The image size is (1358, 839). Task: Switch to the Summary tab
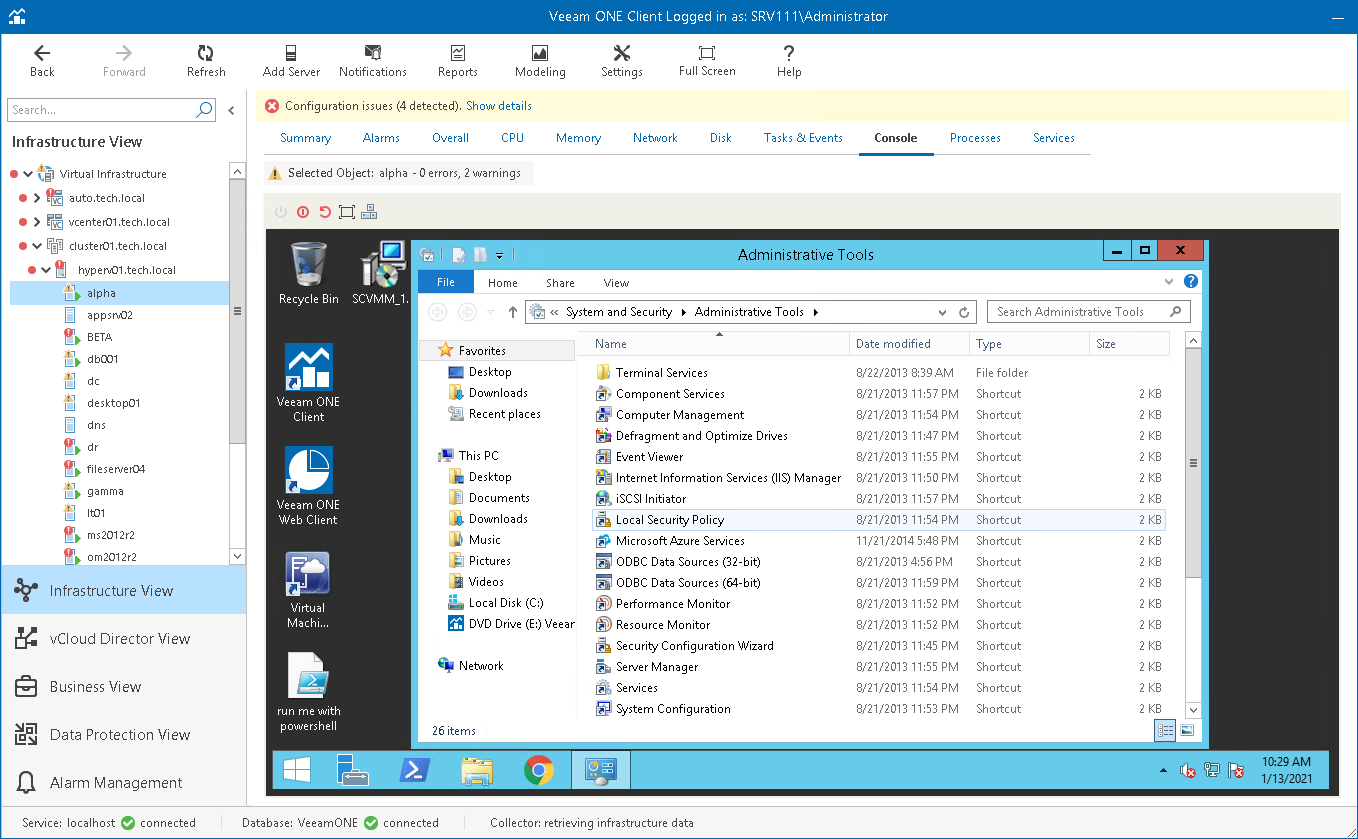(305, 138)
